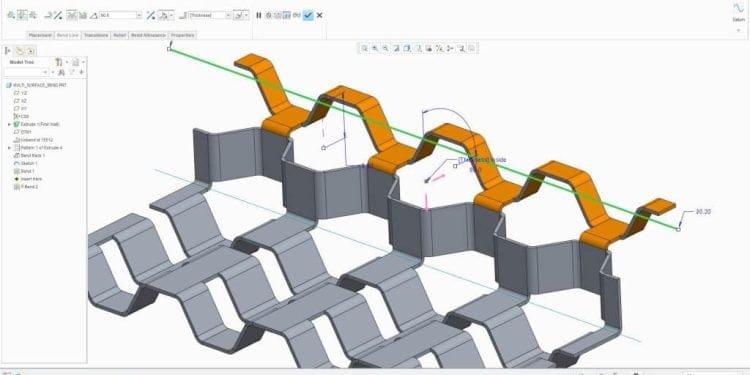Open Model Tree show options dropdown

(78, 62)
